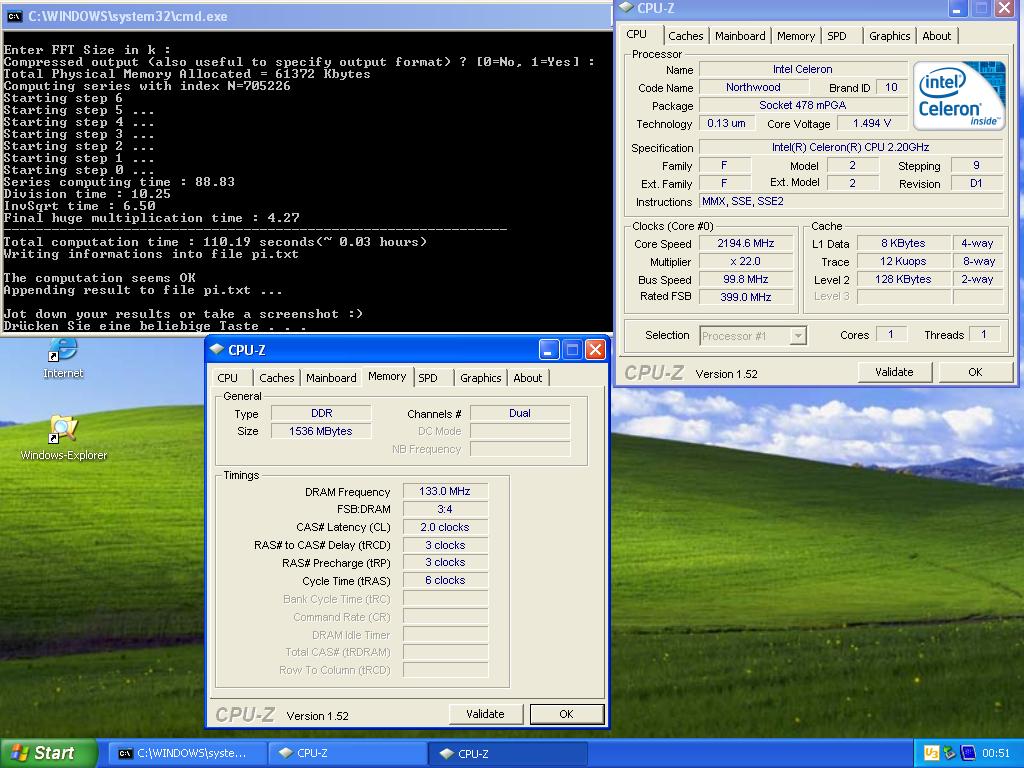Click the Memory window CPU-Z title icon
The height and width of the screenshot is (768, 1024).
coord(216,349)
